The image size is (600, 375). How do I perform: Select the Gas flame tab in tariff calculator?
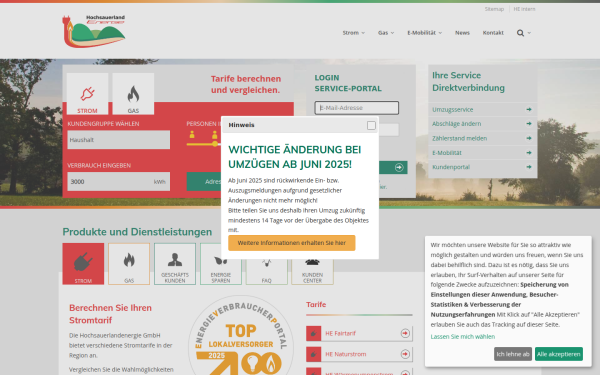(133, 94)
